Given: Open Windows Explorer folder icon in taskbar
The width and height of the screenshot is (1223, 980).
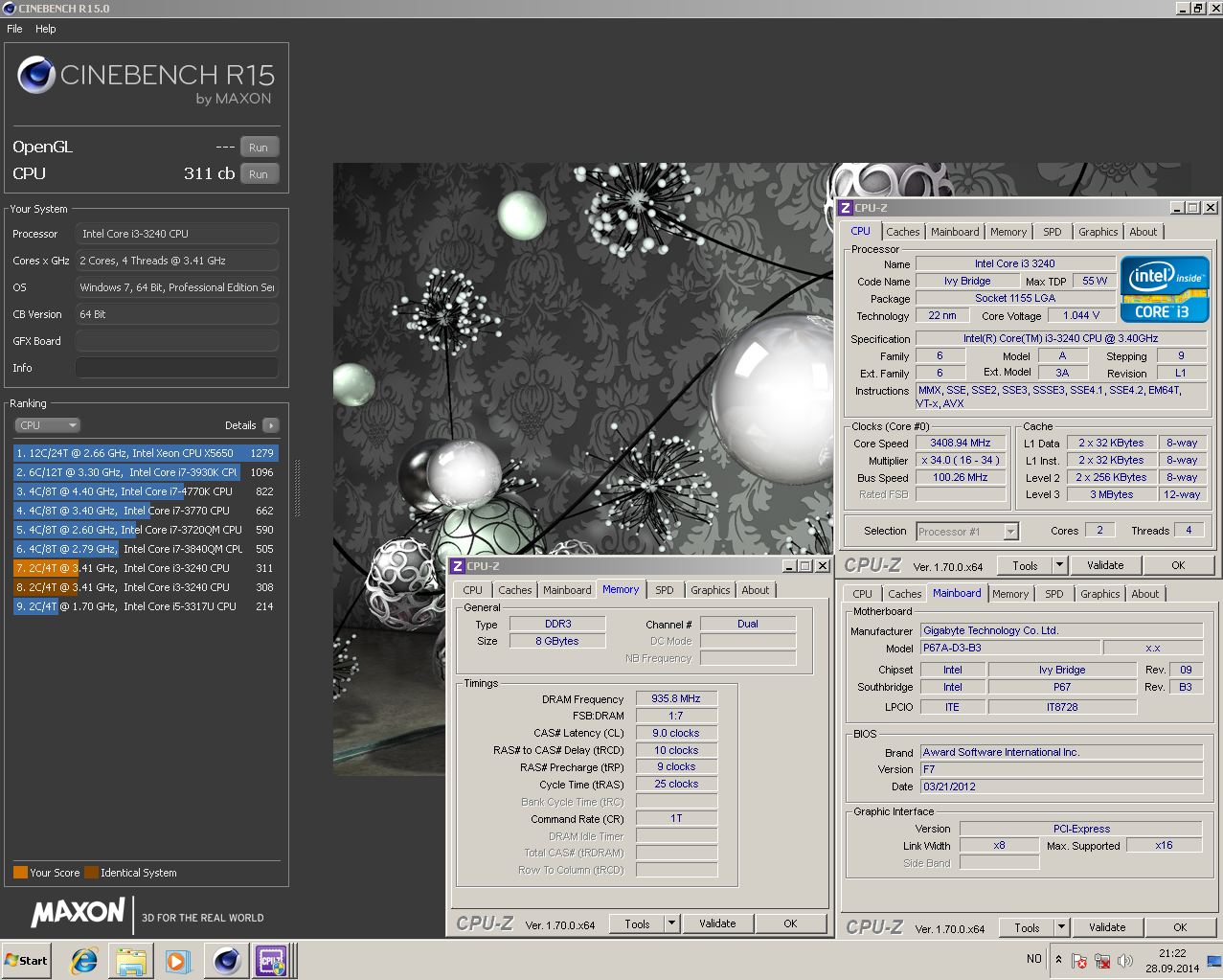Looking at the screenshot, I should pyautogui.click(x=131, y=960).
